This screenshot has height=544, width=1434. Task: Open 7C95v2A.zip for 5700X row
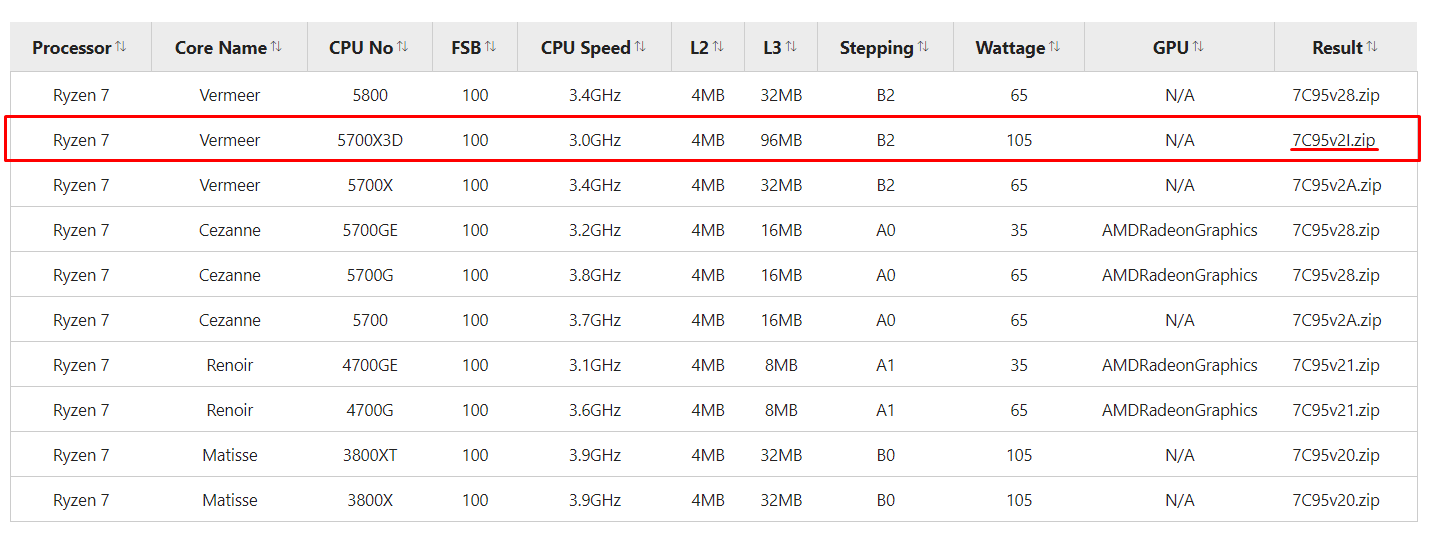coord(1337,185)
